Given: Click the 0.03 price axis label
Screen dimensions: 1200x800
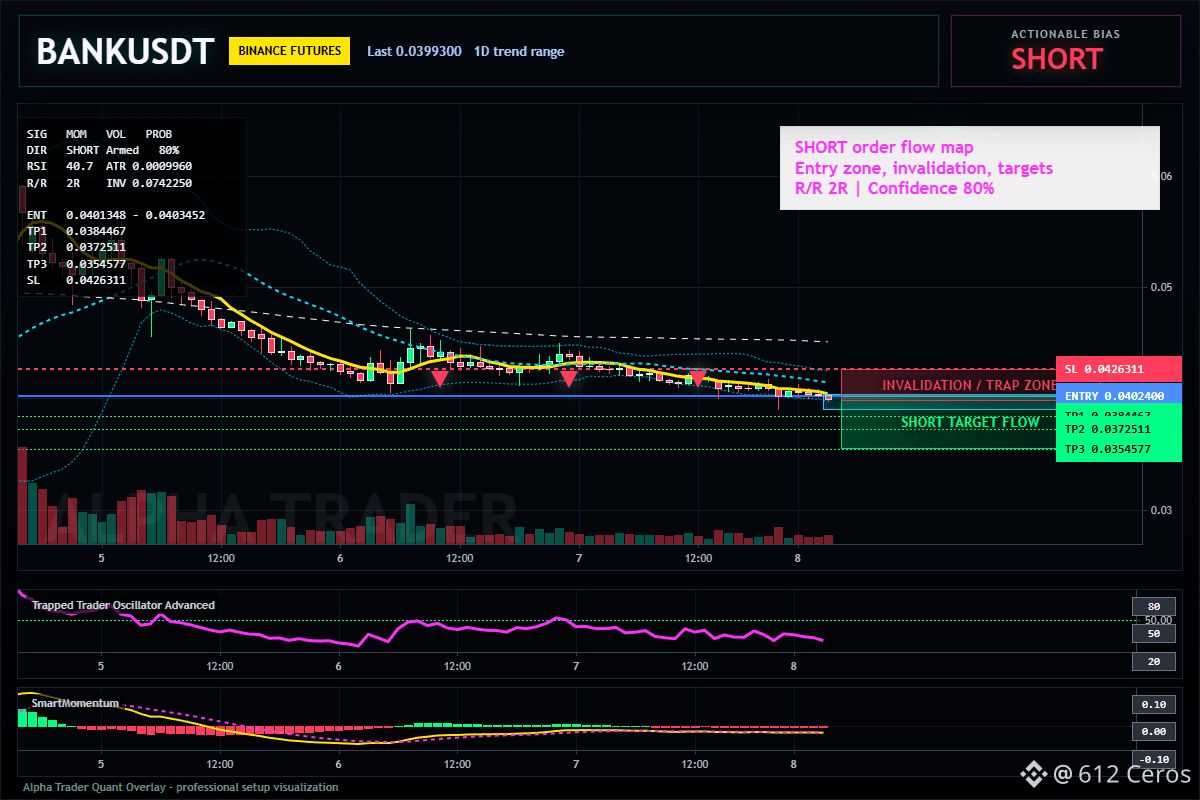Looking at the screenshot, I should 1159,510.
